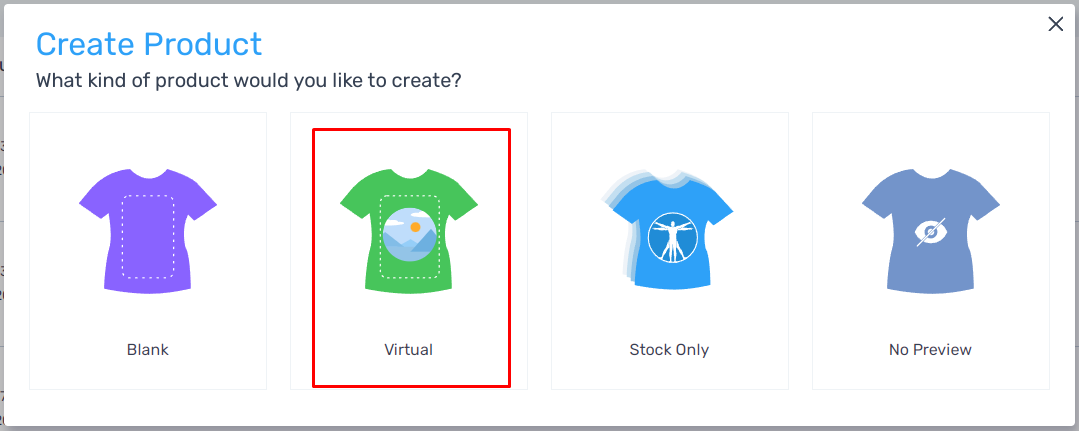Click the dashed print area on the purple shirt
Viewport: 1079px width, 431px height.
148,236
